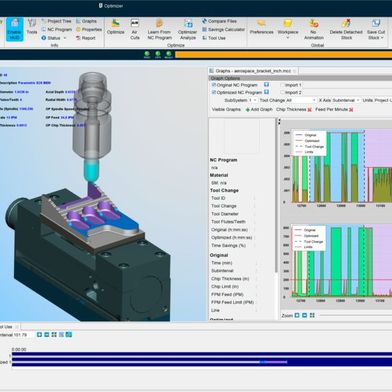Toggle Optimized NC Program checkbox
The image size is (392, 392).
pos(214,92)
